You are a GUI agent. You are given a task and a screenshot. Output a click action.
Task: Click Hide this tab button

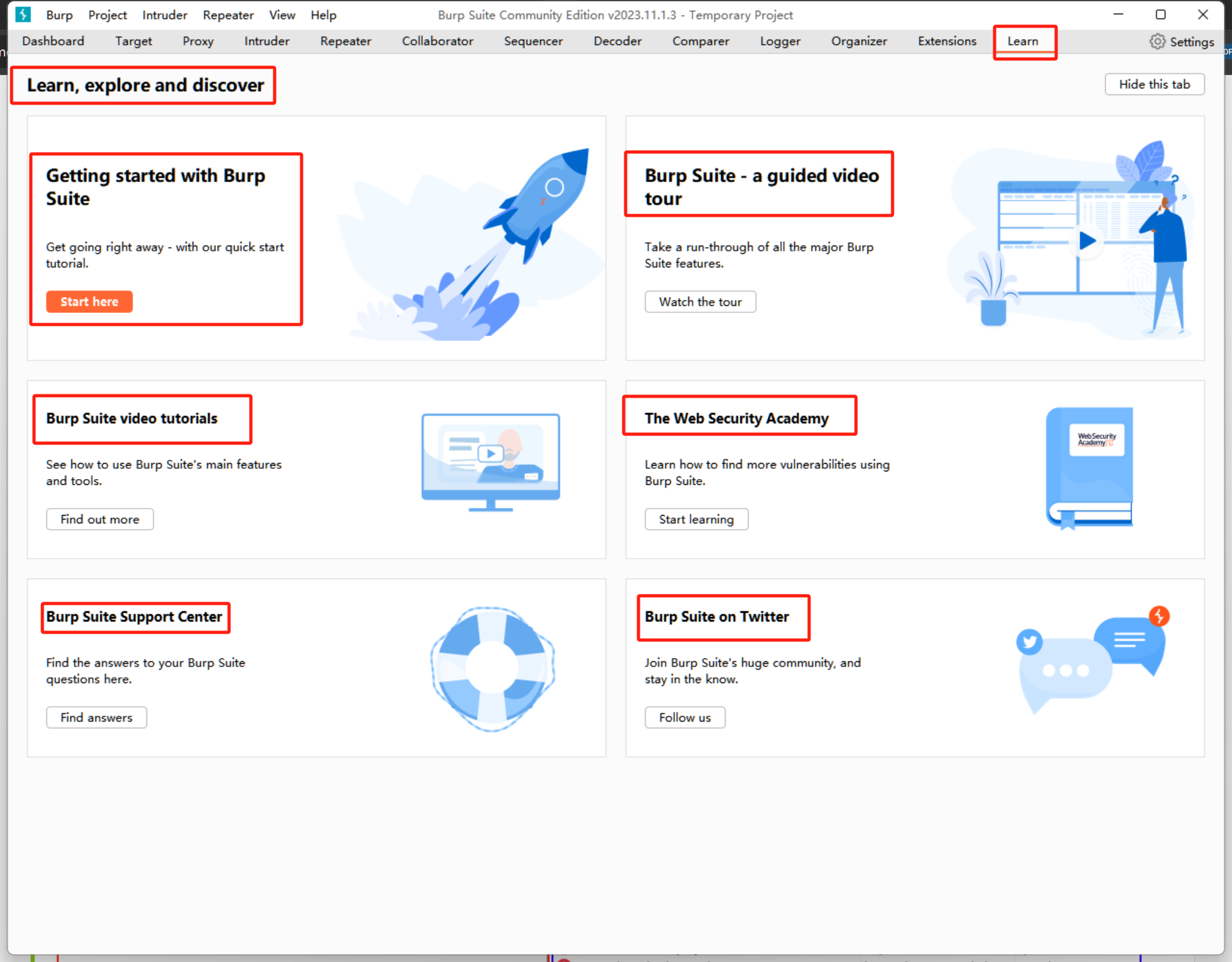1154,84
